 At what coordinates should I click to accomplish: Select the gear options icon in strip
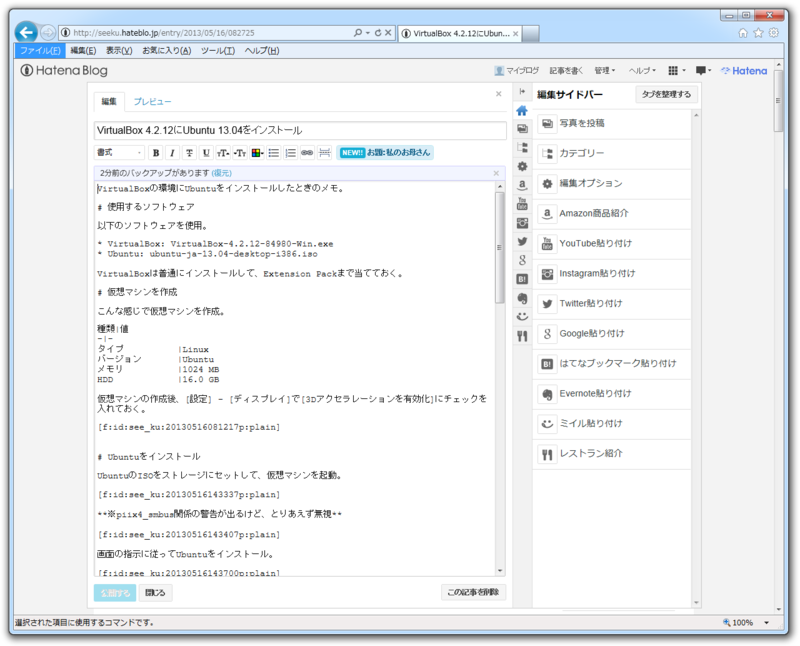[x=522, y=166]
